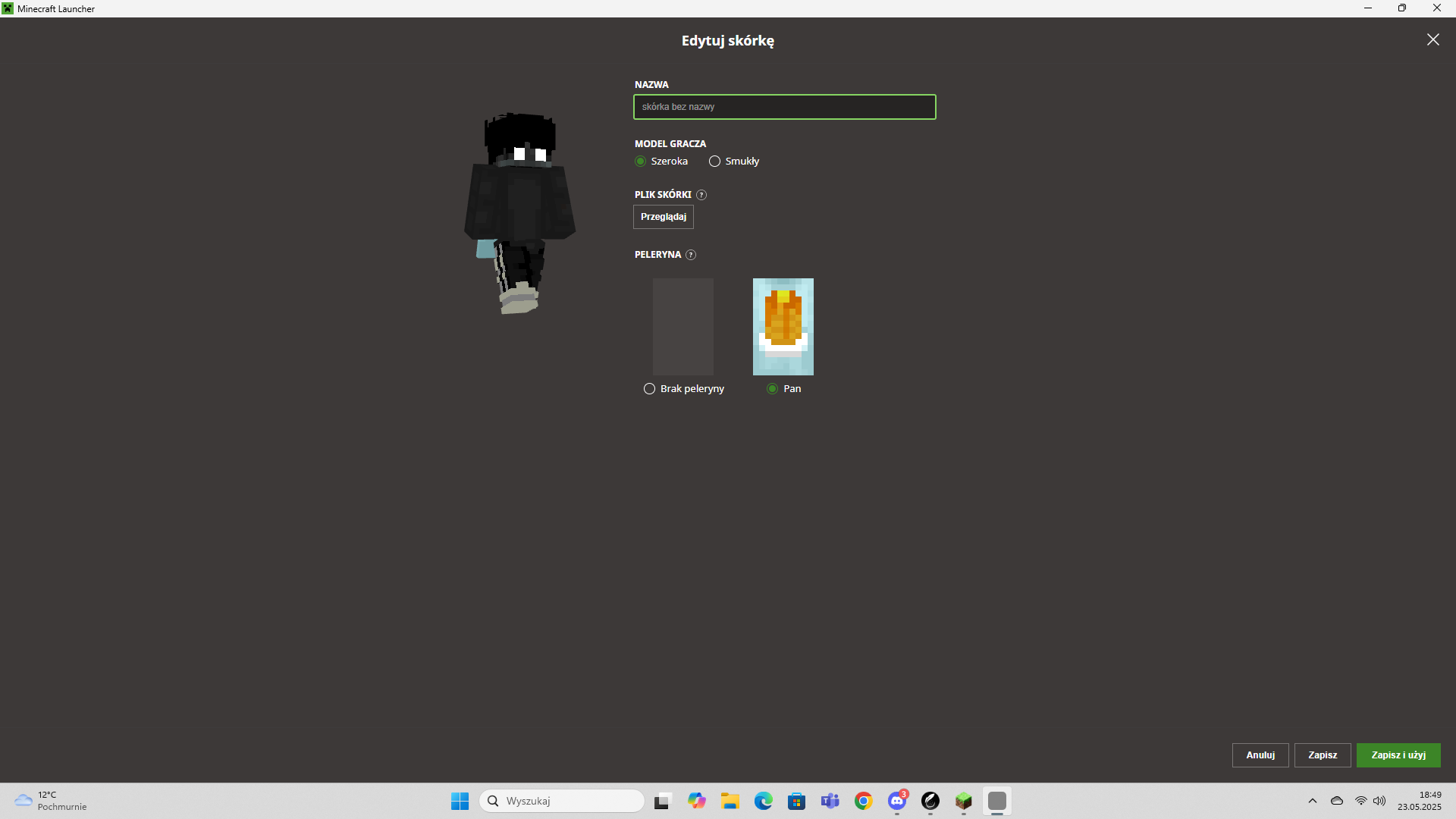Open Google Chrome from the taskbar

coord(864,801)
